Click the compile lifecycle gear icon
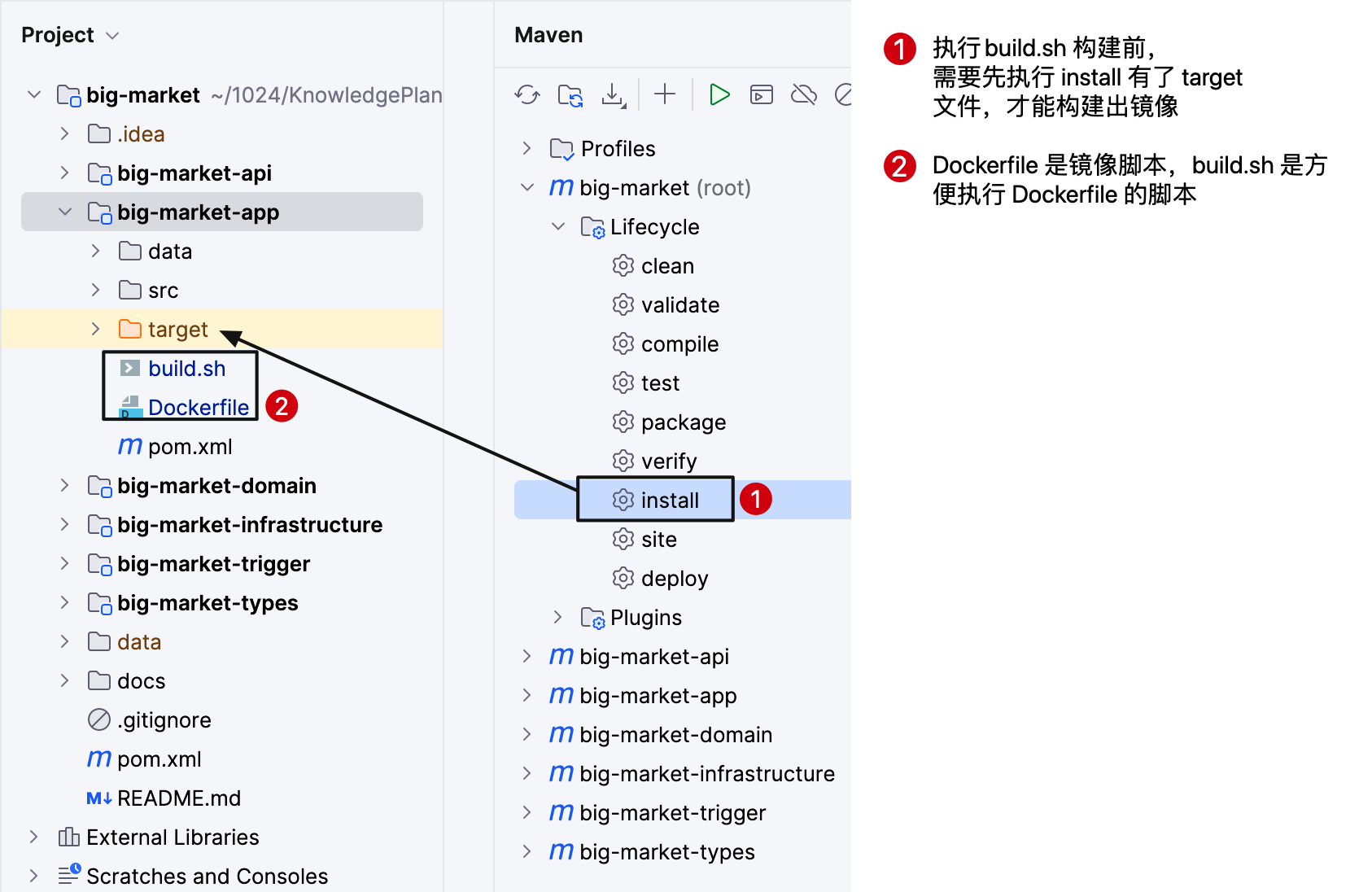The width and height of the screenshot is (1372, 892). [x=623, y=343]
